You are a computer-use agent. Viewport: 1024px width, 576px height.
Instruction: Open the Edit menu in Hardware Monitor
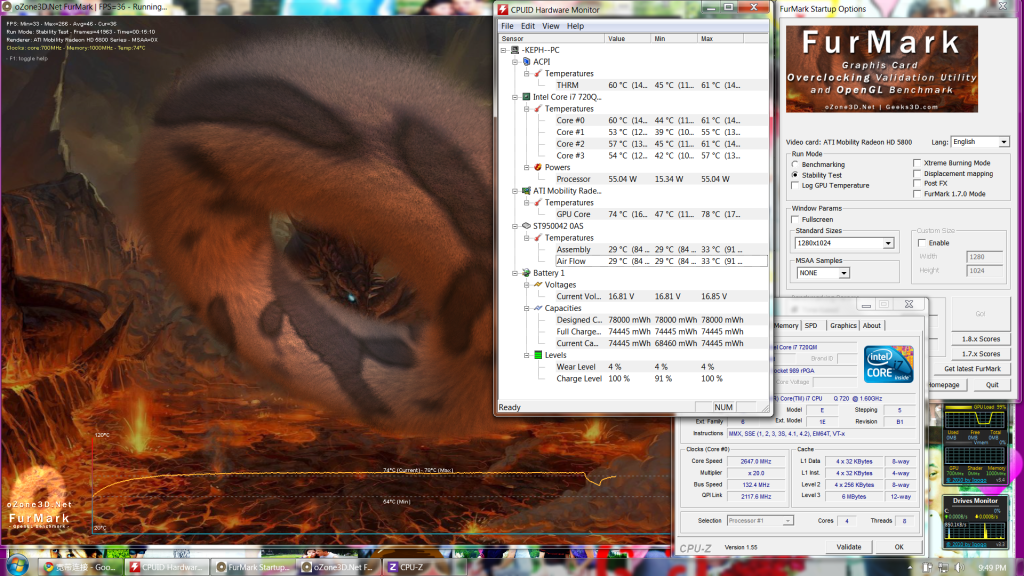point(528,26)
